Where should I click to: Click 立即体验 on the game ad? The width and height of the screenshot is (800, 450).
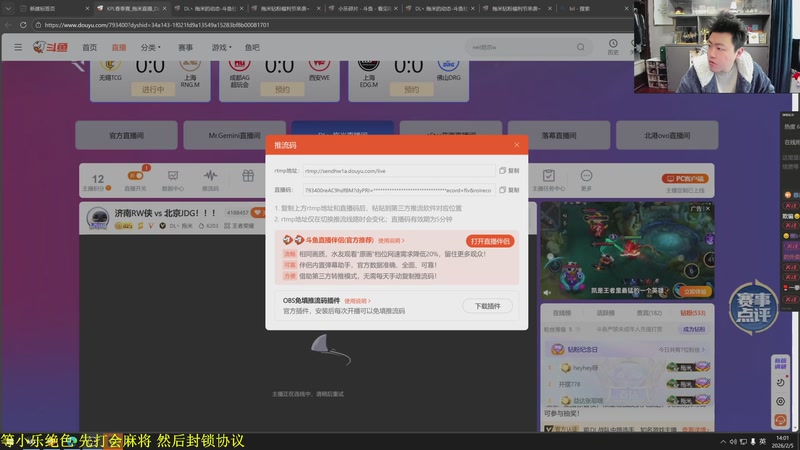695,291
